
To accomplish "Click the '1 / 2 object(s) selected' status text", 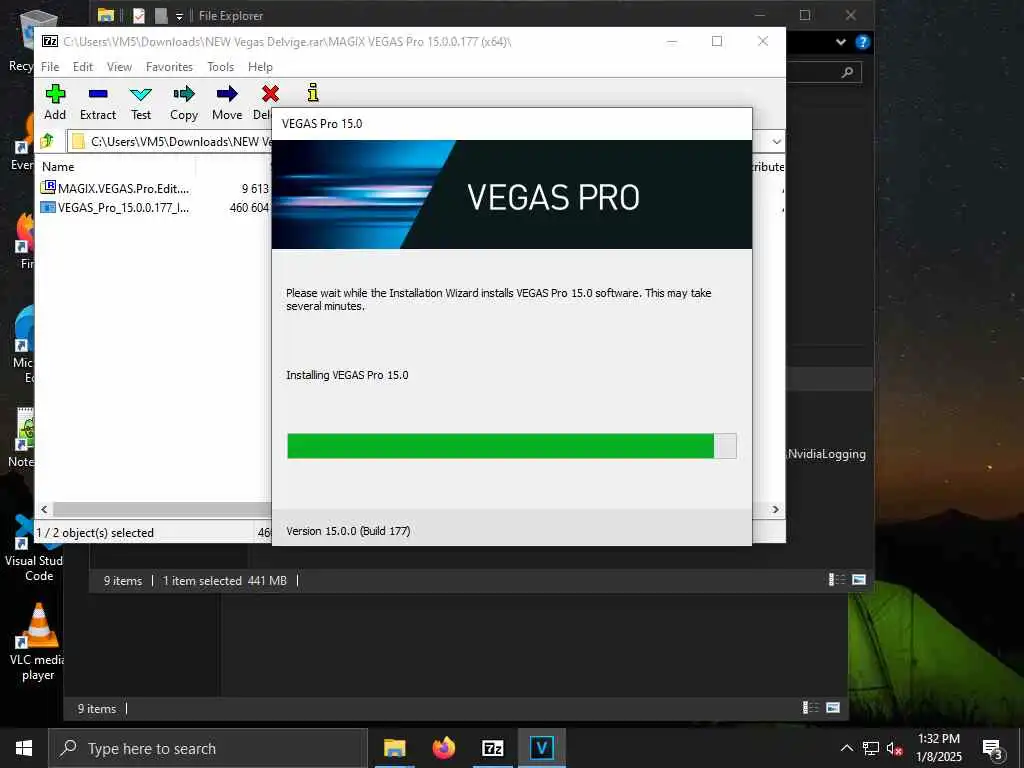I will (x=95, y=533).
